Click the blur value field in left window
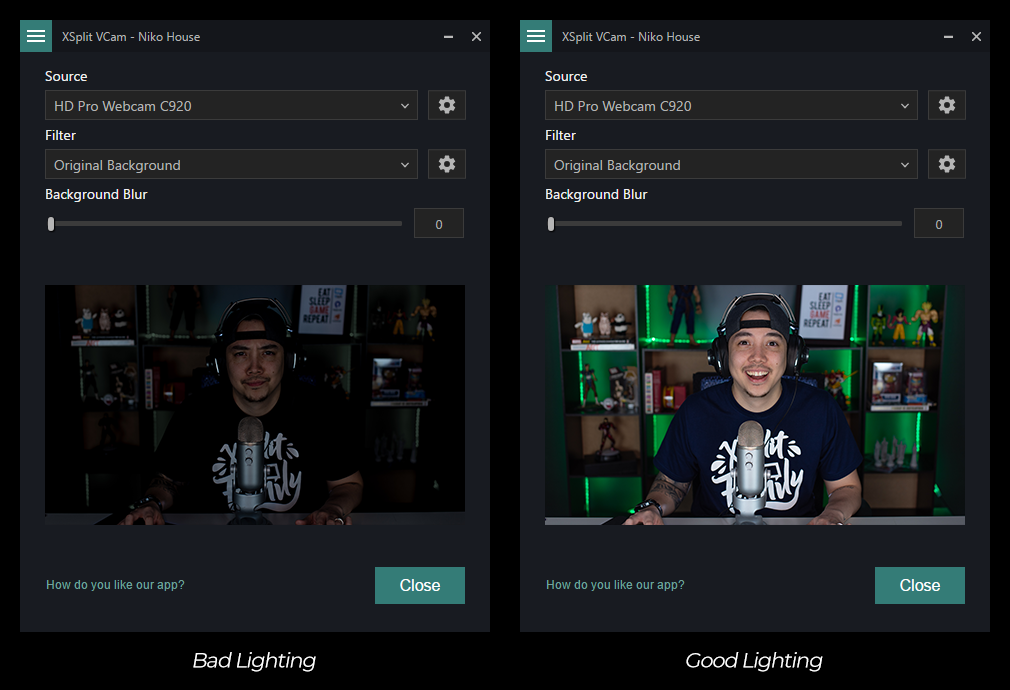1010x690 pixels. tap(439, 224)
